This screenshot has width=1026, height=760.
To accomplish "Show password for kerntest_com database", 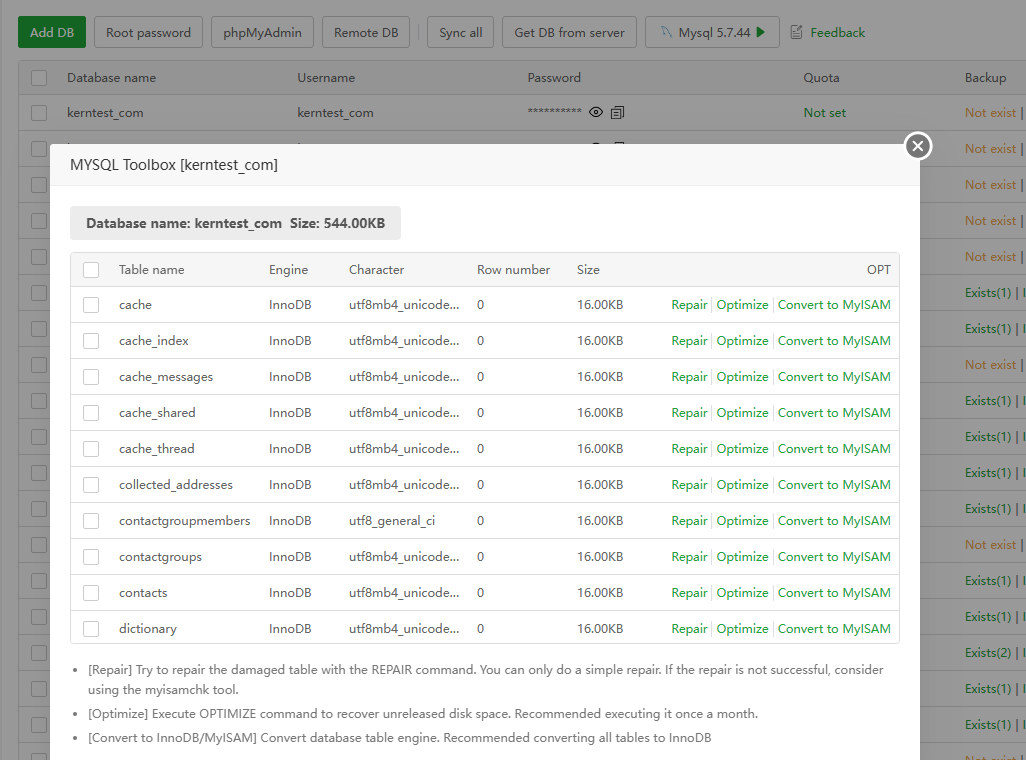I will point(596,113).
